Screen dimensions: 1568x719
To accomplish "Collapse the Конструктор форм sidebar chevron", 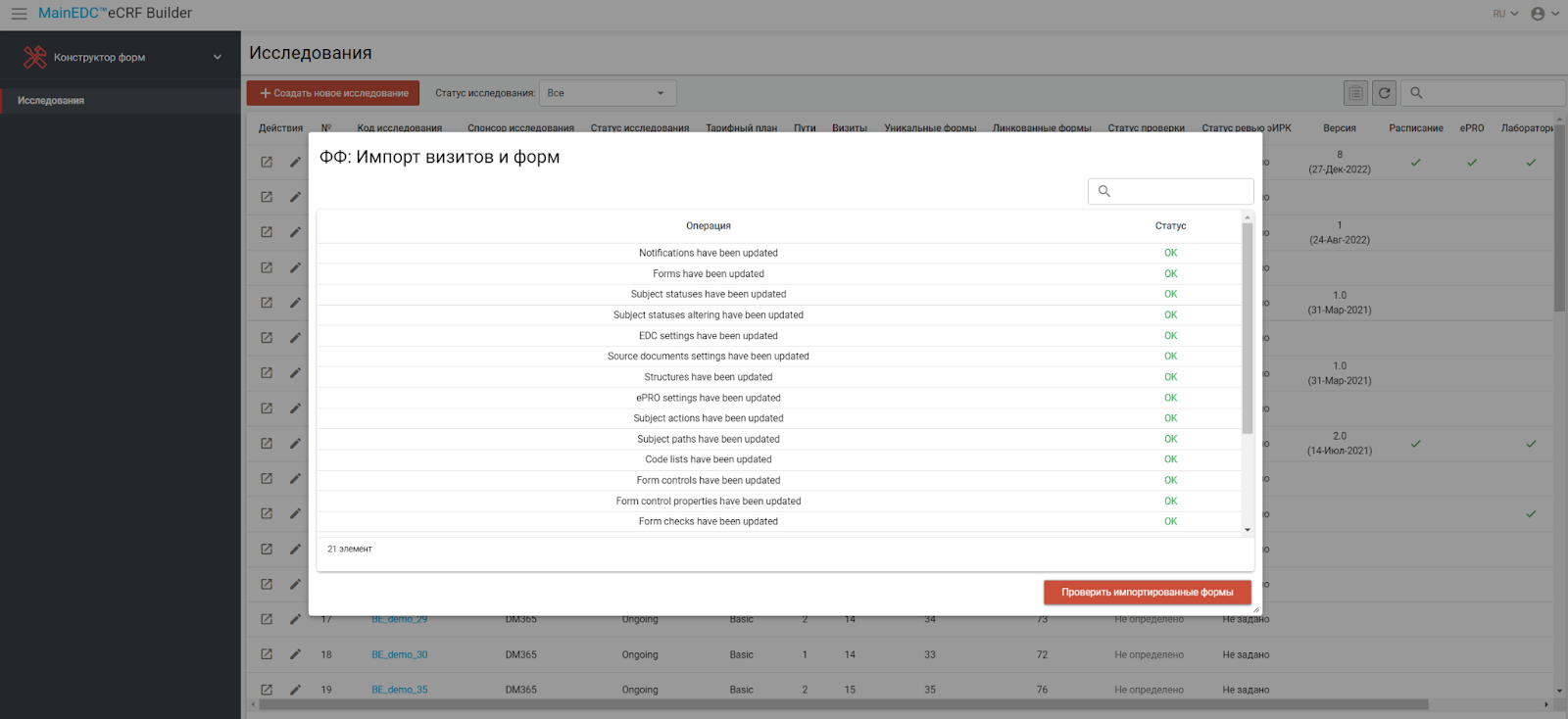I will (218, 57).
